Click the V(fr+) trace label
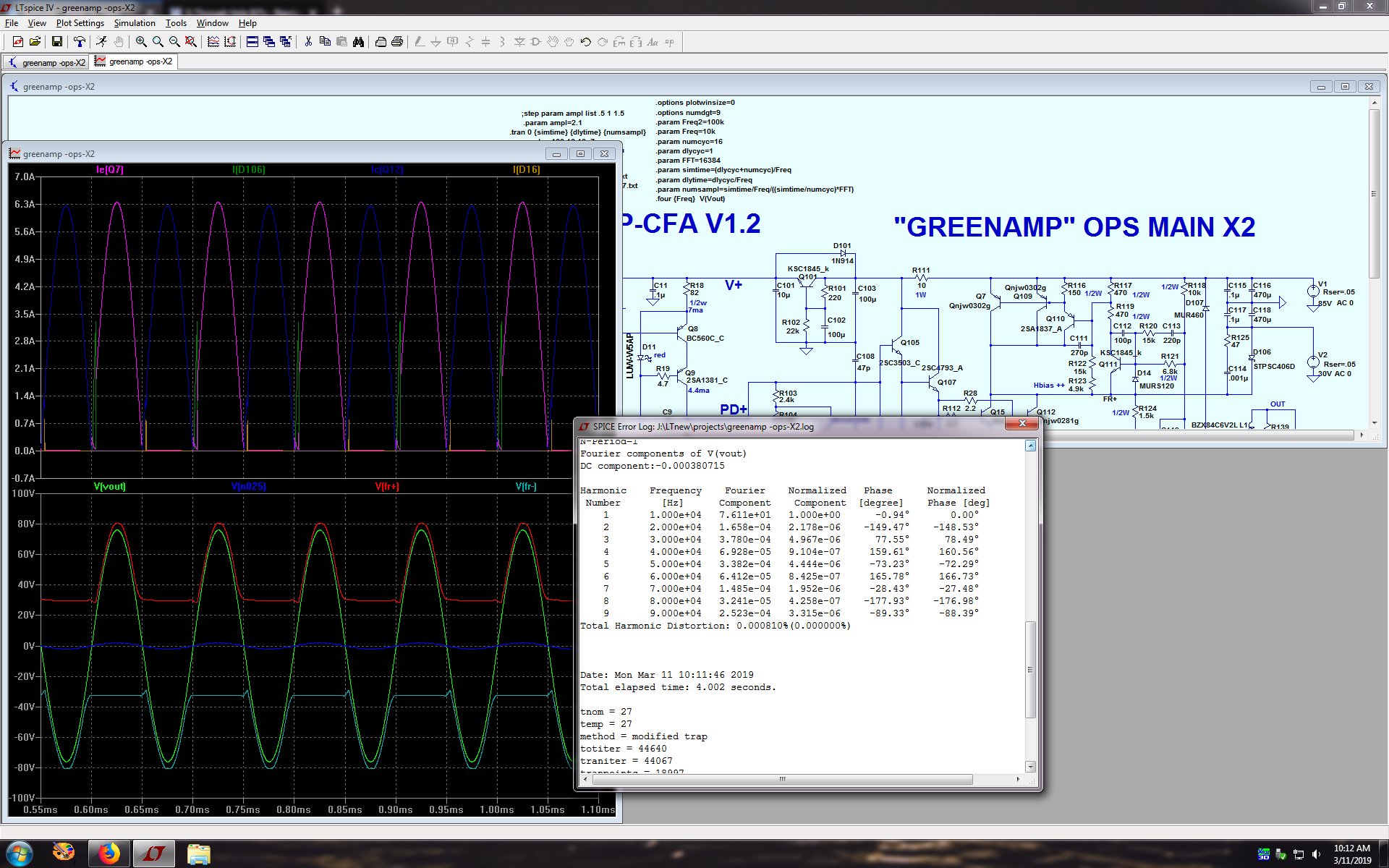This screenshot has height=868, width=1389. coord(387,487)
